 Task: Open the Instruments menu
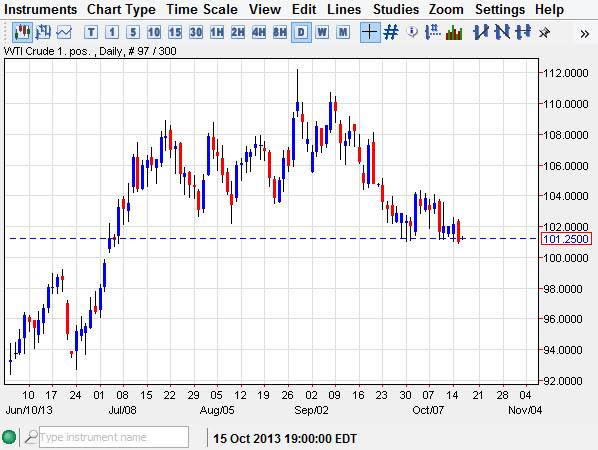(40, 9)
